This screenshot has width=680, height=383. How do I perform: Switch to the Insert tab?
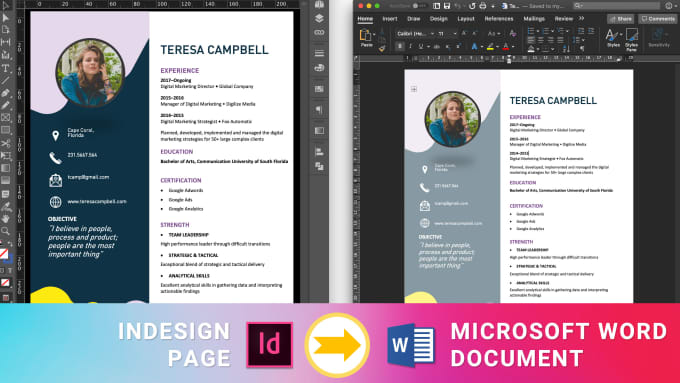tap(389, 19)
